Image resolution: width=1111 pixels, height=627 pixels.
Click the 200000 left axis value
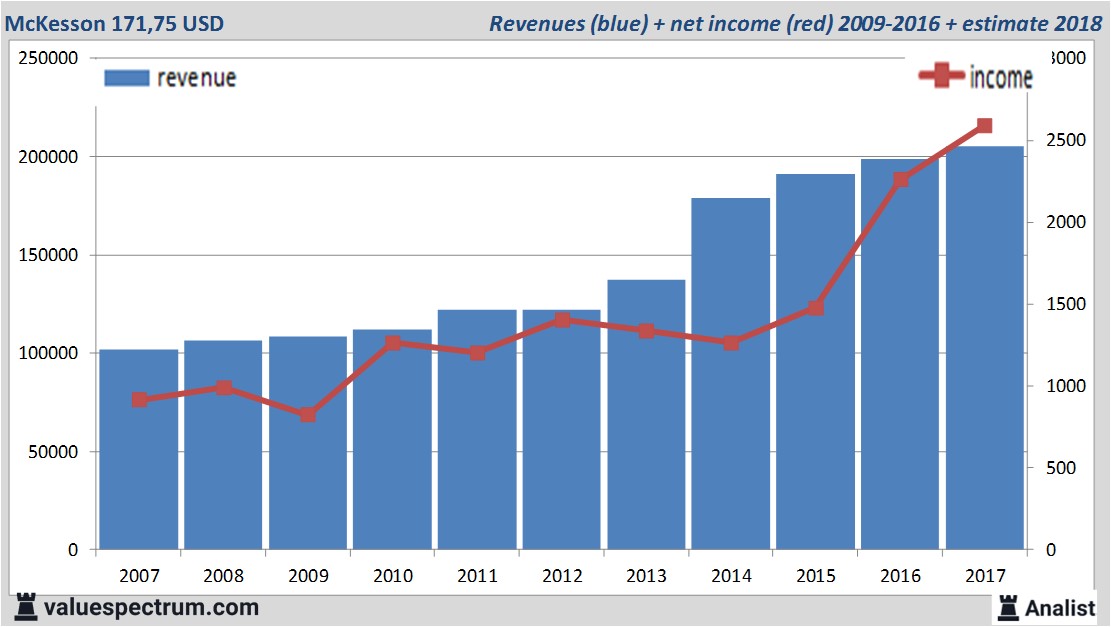48,157
